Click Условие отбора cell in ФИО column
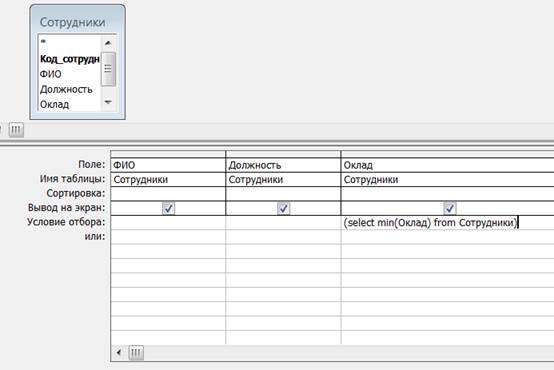This screenshot has width=554, height=370. (168, 223)
